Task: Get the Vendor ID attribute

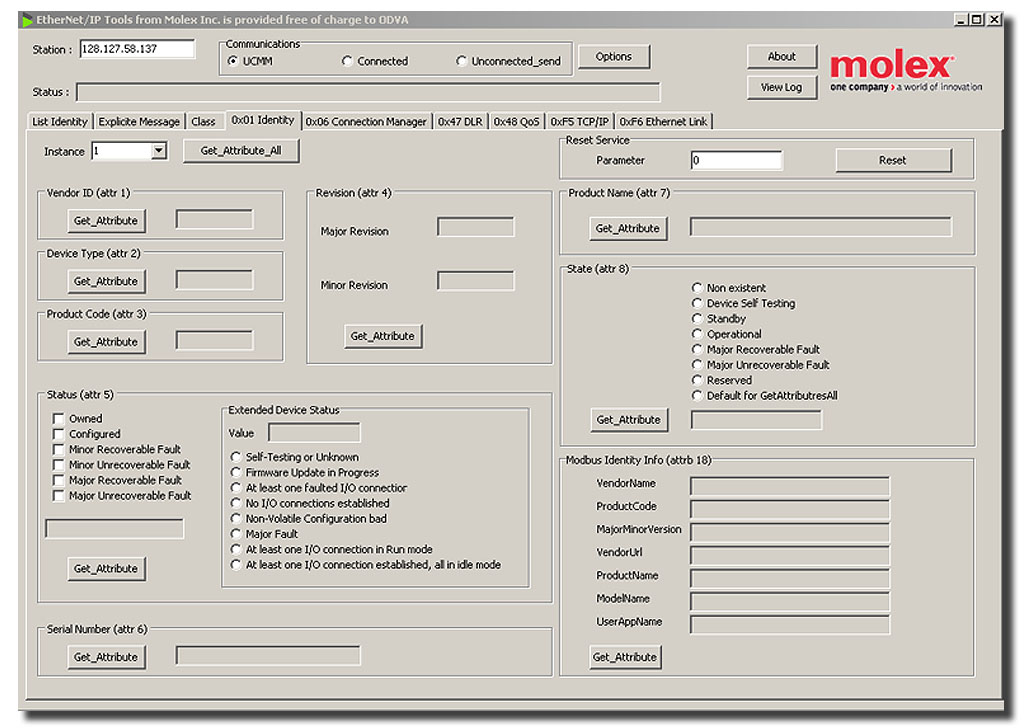Action: [105, 220]
